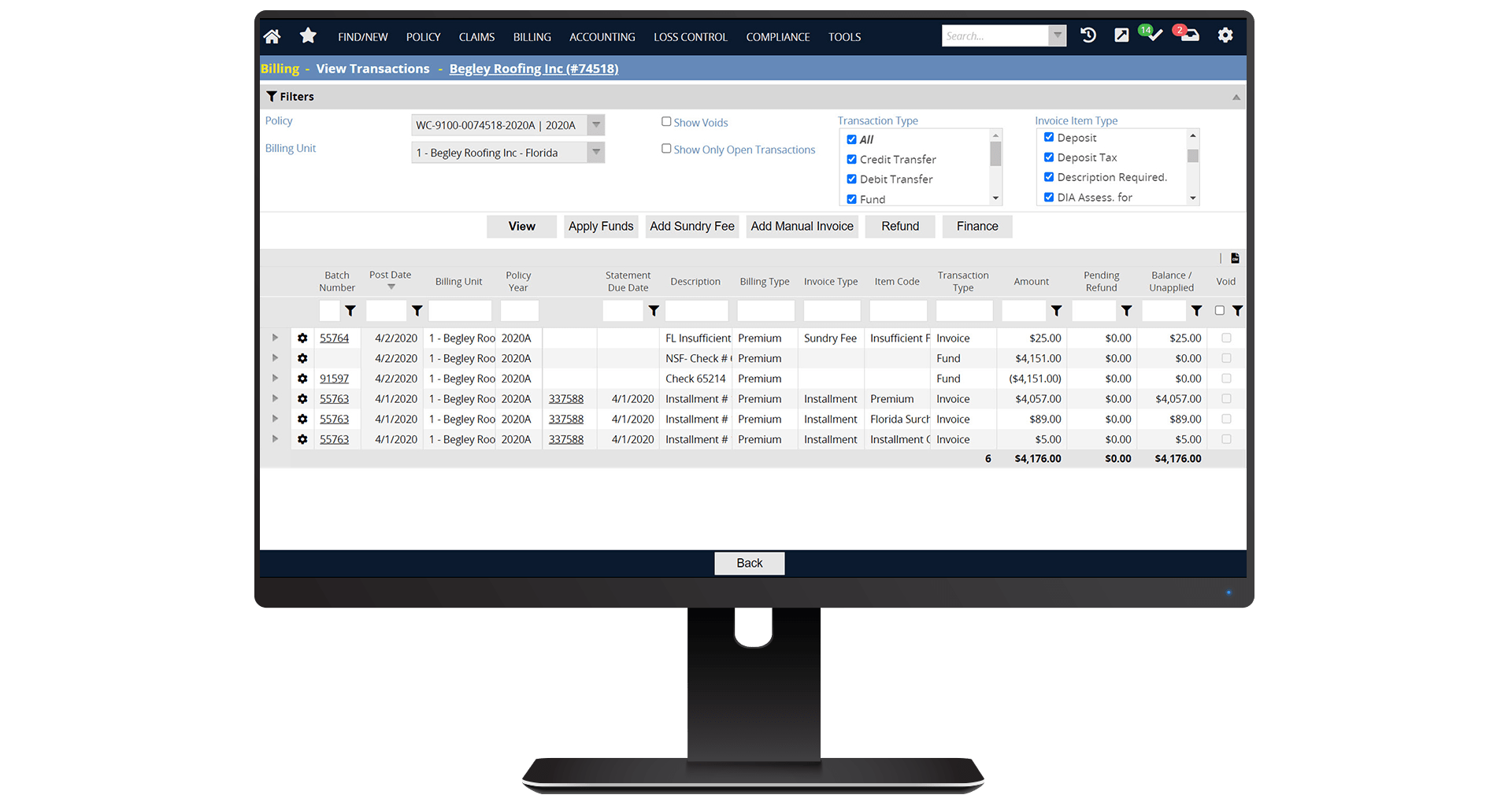The image size is (1512, 806).
Task: Uncheck Fund transaction type
Action: [851, 199]
